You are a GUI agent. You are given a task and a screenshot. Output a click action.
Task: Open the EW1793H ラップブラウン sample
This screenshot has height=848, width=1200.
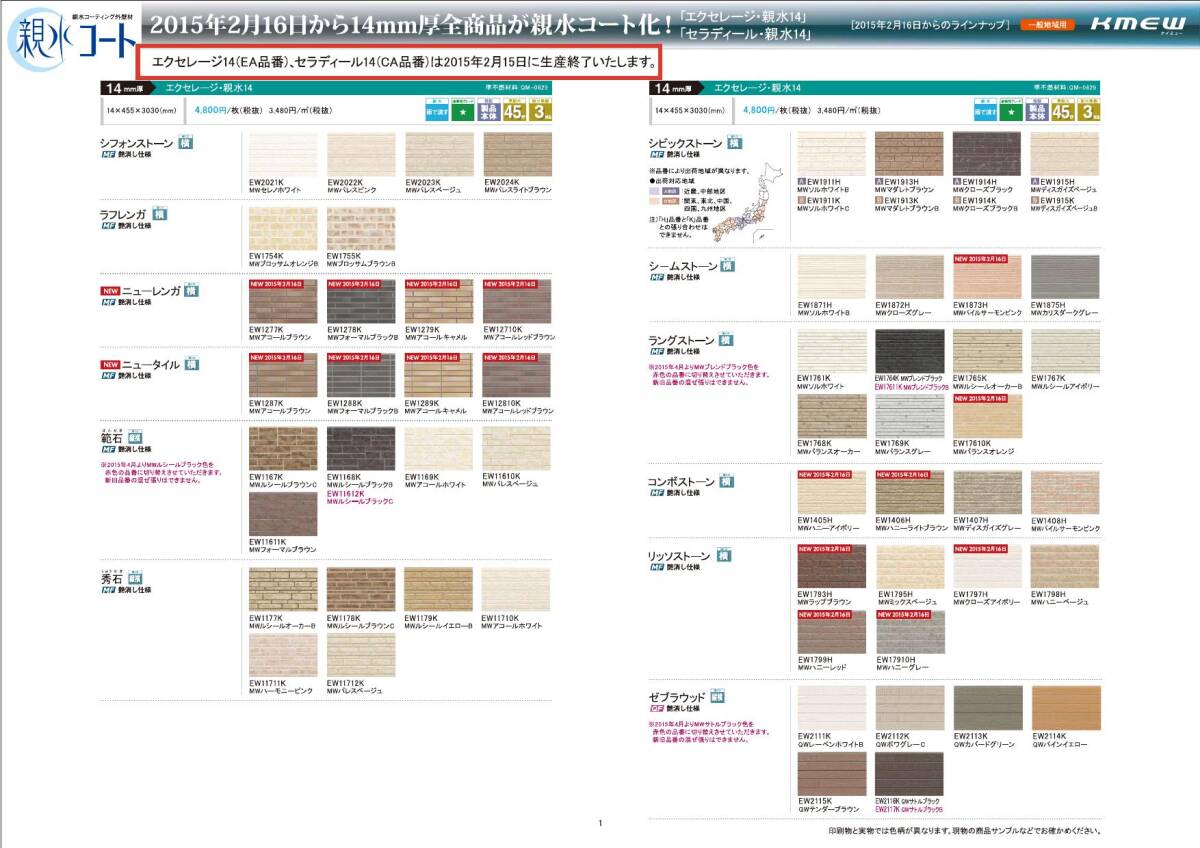click(x=831, y=567)
